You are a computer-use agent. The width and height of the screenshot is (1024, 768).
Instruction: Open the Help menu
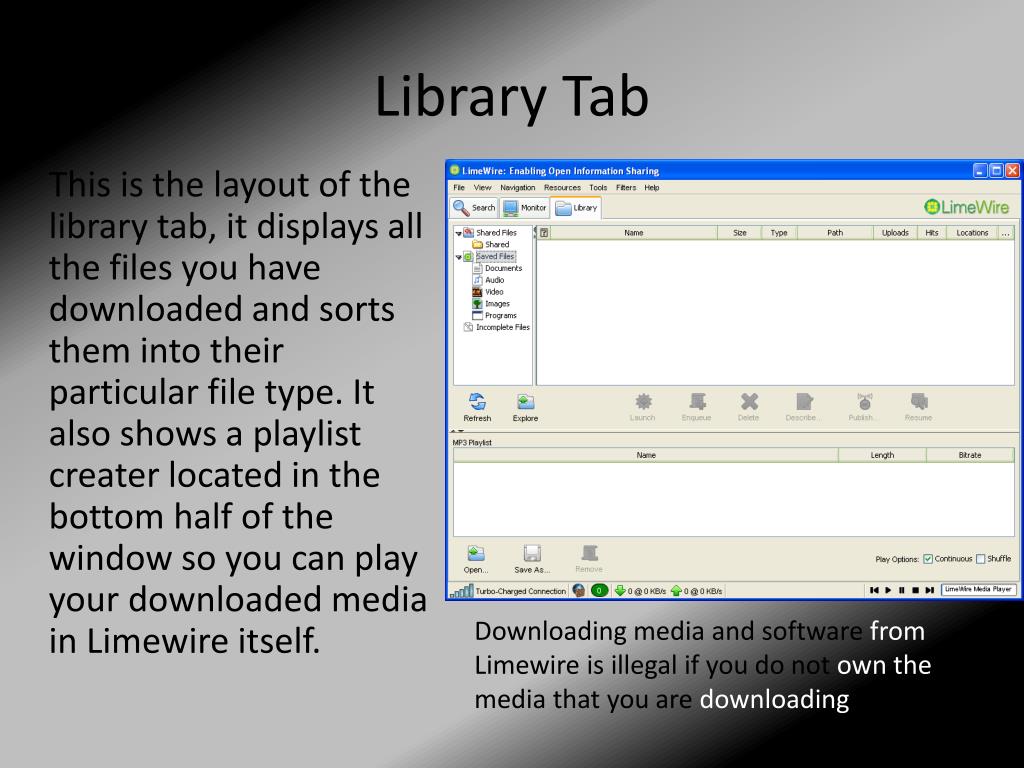(652, 187)
